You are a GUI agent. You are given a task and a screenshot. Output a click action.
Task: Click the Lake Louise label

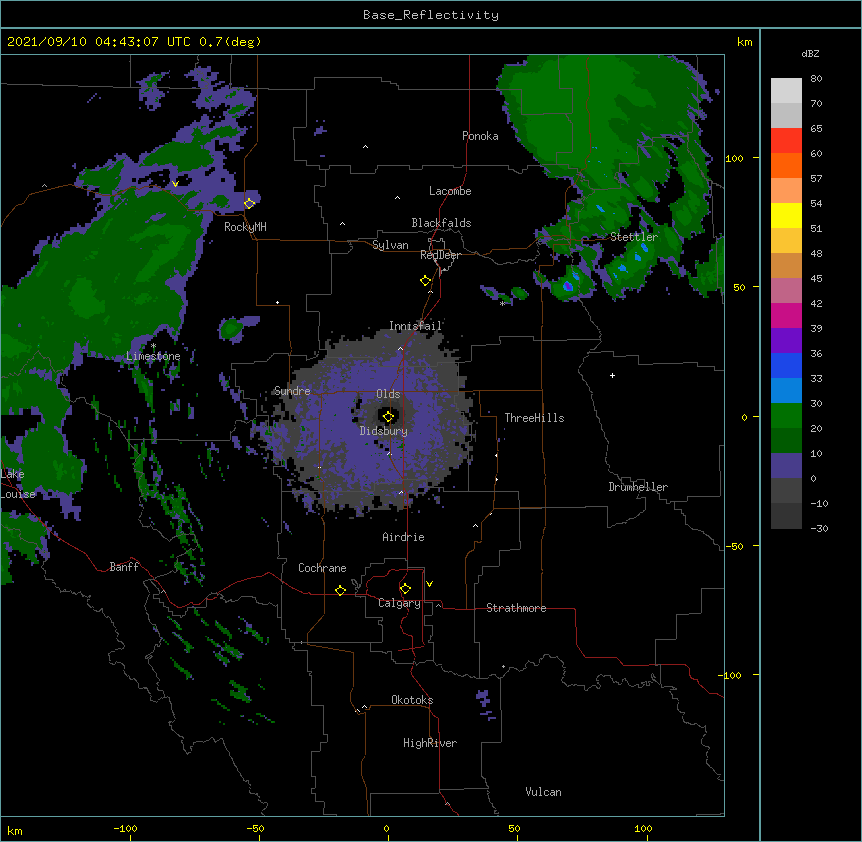click(x=17, y=484)
